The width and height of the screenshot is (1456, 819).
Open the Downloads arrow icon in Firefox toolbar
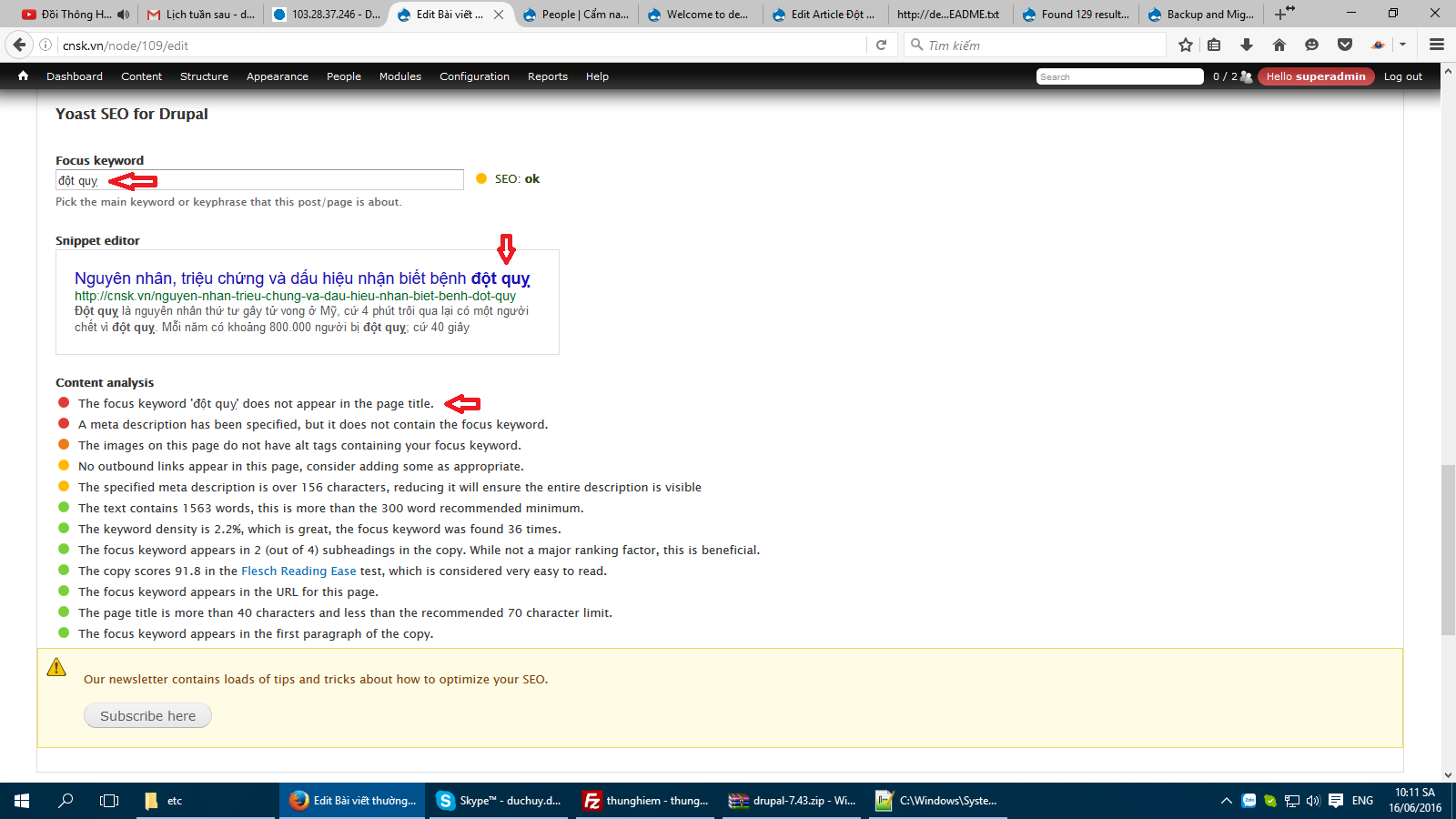coord(1247,44)
